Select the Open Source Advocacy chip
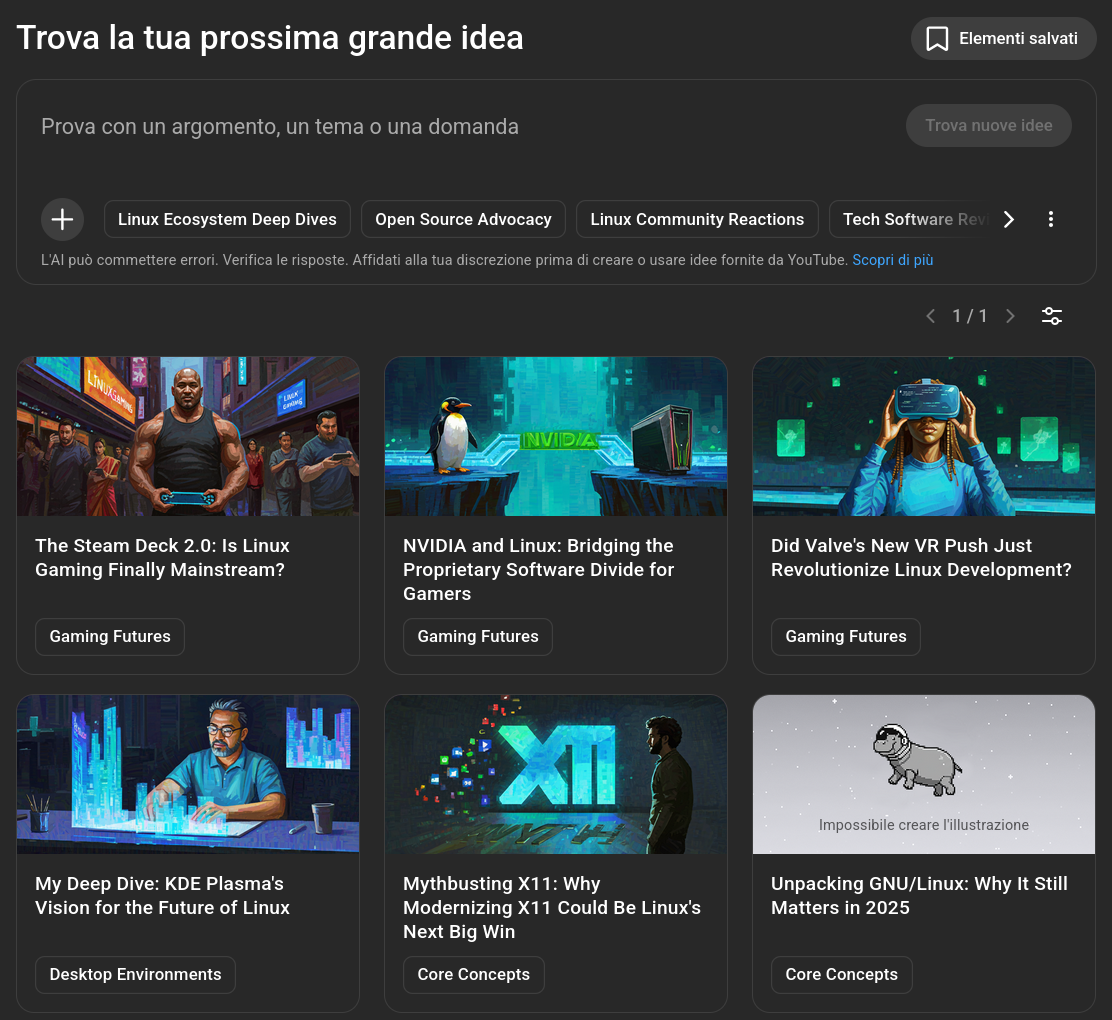This screenshot has height=1020, width=1112. pos(463,219)
